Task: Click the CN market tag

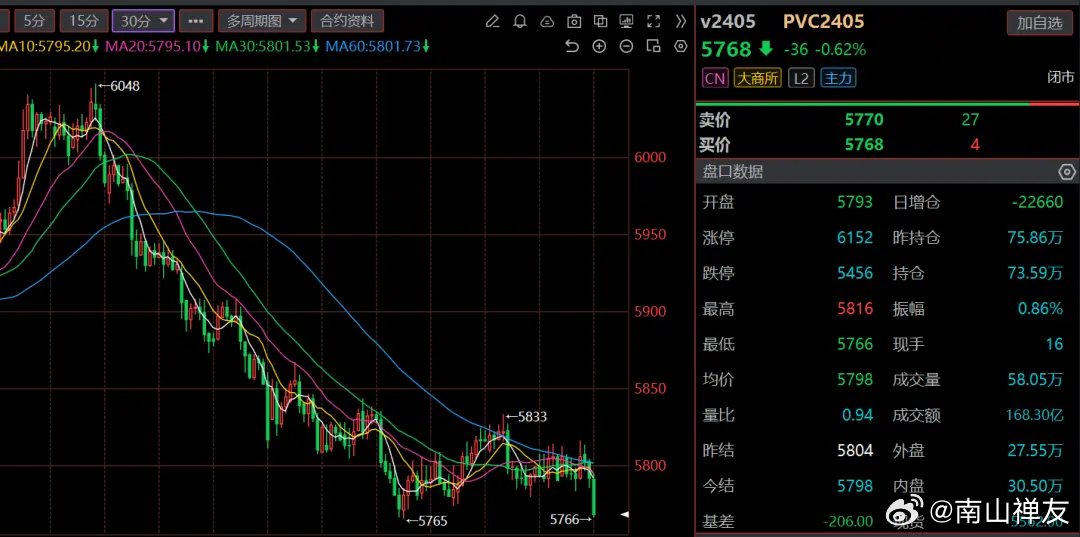Action: [x=716, y=78]
